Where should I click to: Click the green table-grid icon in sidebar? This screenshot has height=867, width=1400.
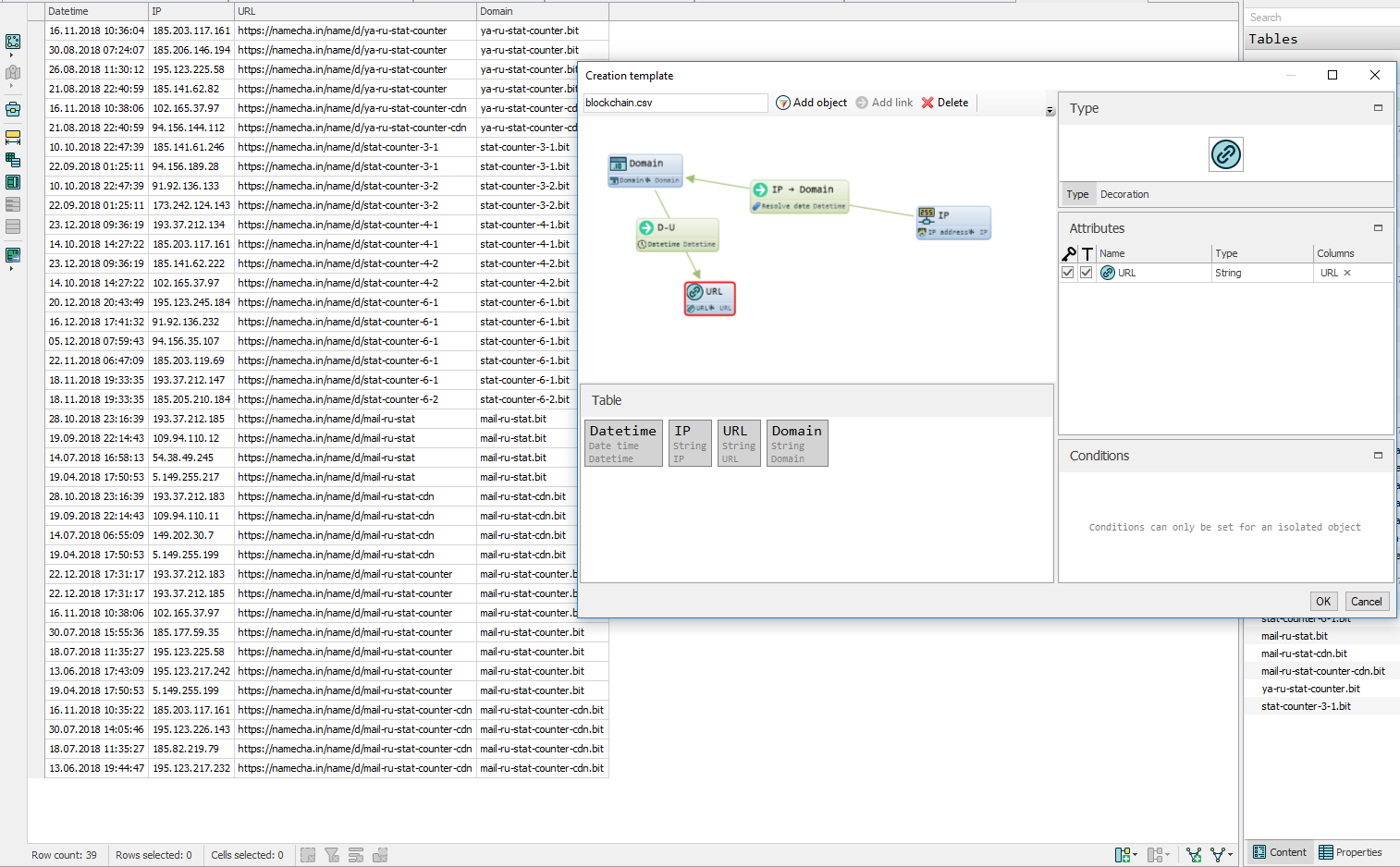[13, 160]
